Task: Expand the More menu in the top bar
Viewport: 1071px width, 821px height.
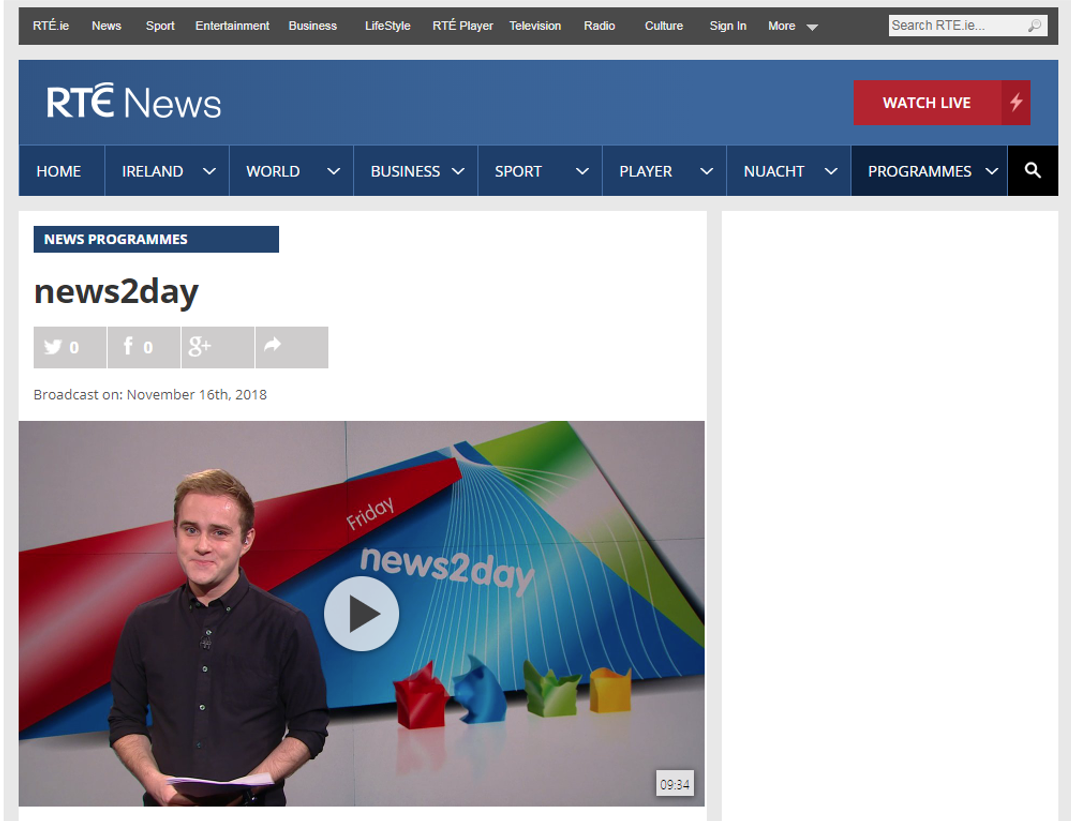Action: 793,26
